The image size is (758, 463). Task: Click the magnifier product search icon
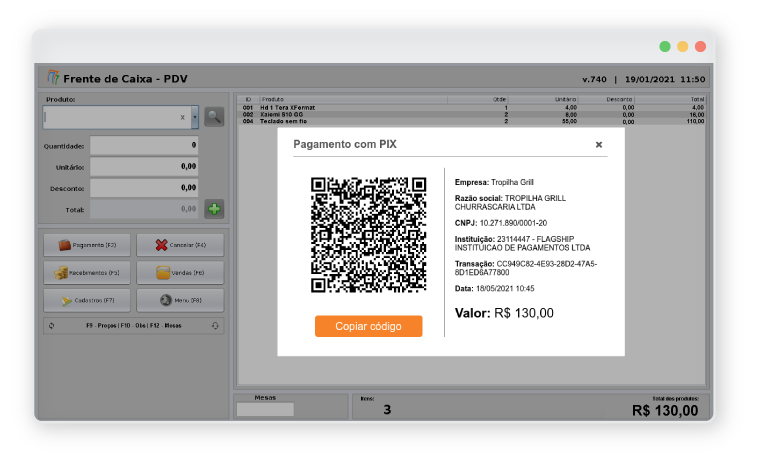(214, 116)
